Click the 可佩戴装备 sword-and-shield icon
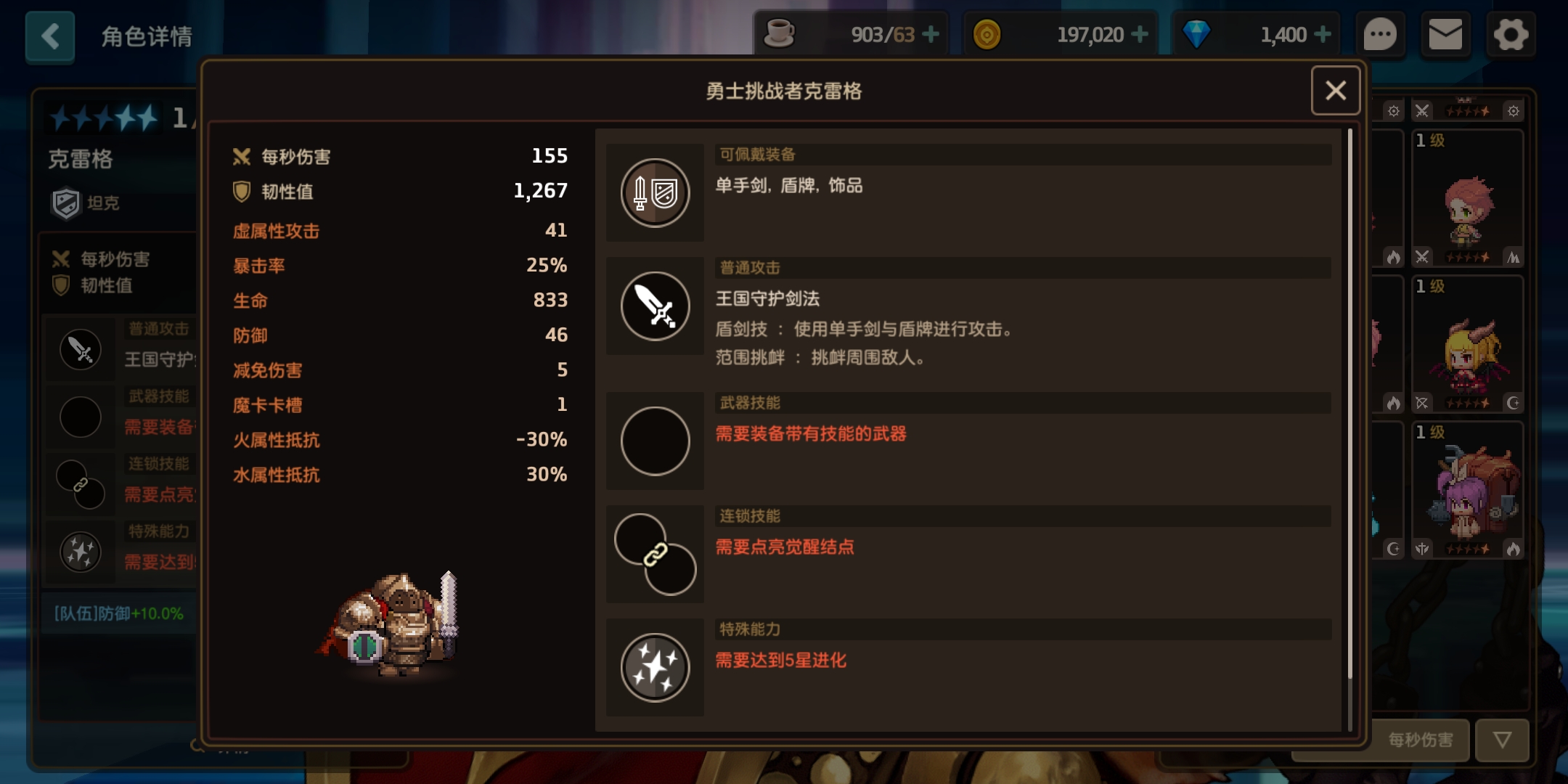The image size is (1568, 784). click(655, 192)
